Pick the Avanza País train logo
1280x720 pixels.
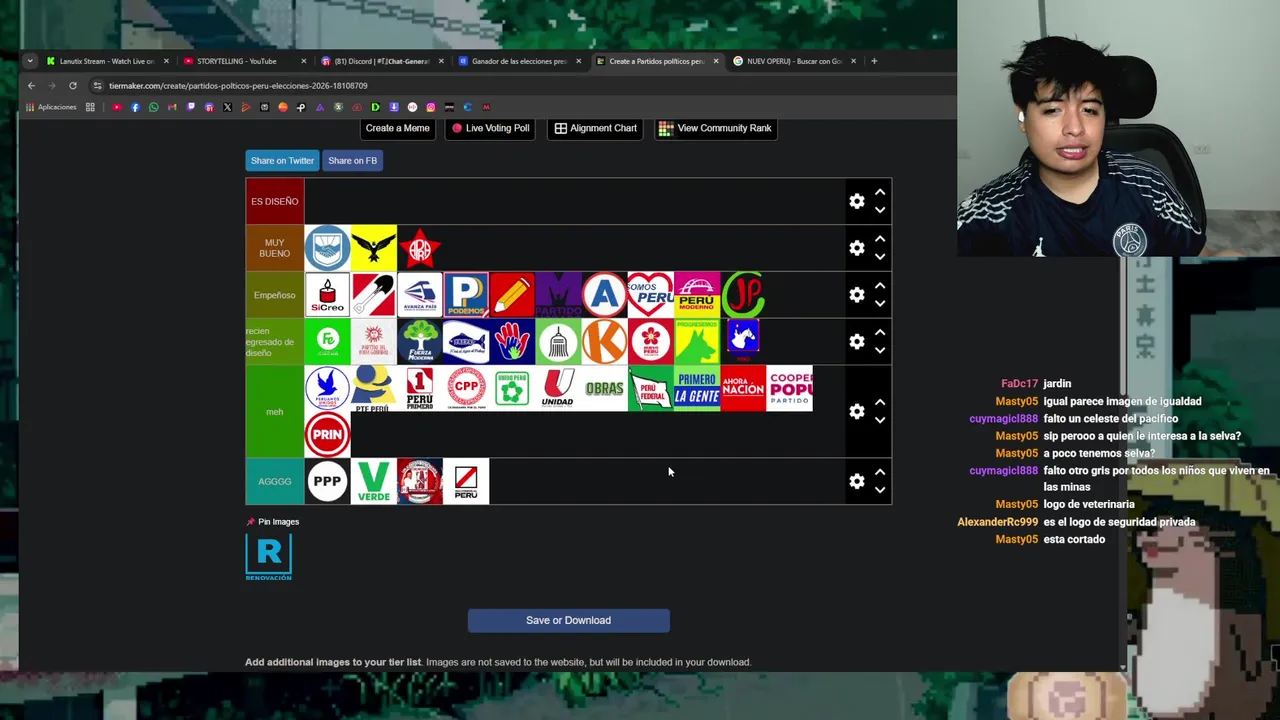(420, 295)
